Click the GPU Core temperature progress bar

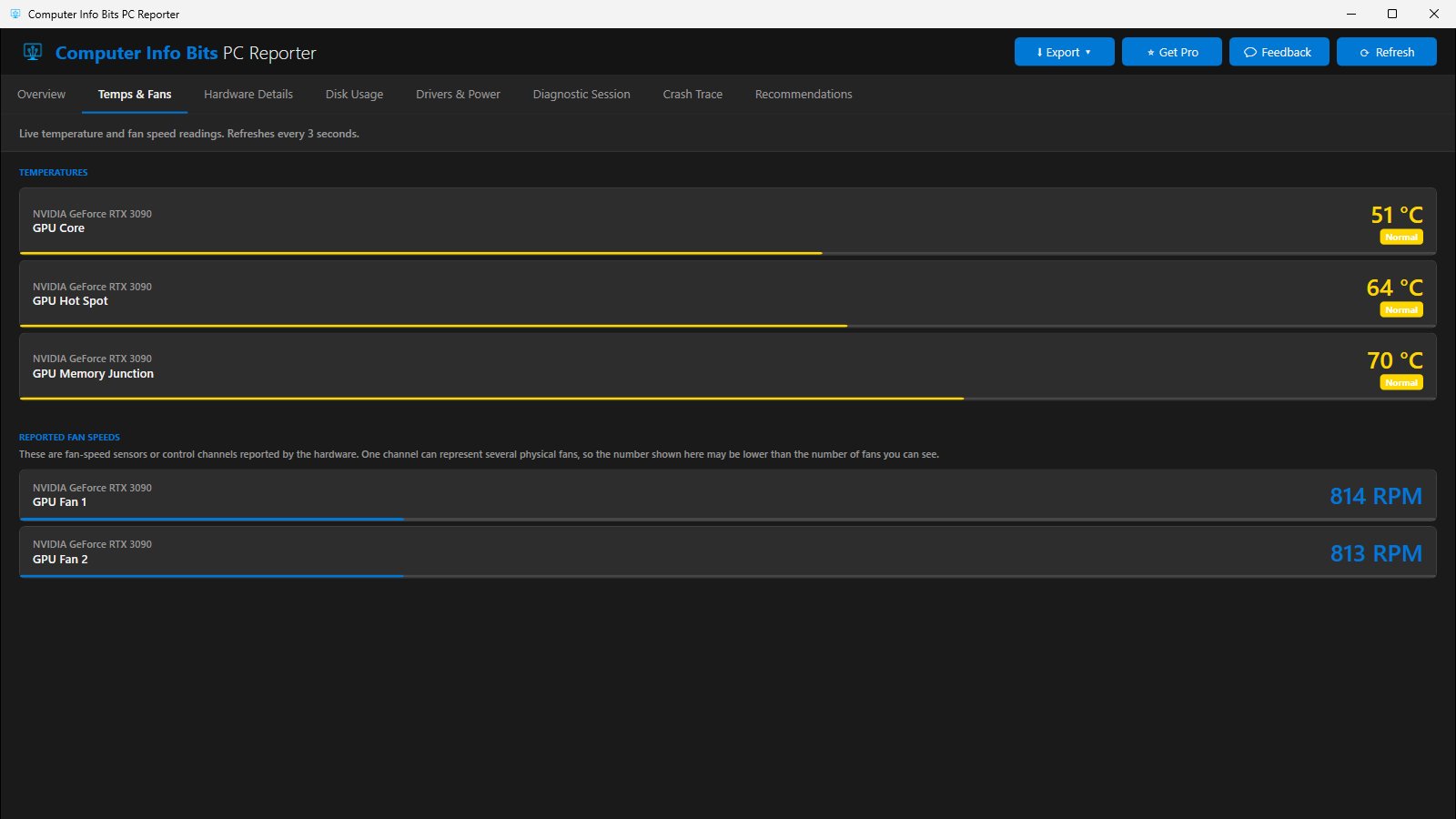(728, 253)
